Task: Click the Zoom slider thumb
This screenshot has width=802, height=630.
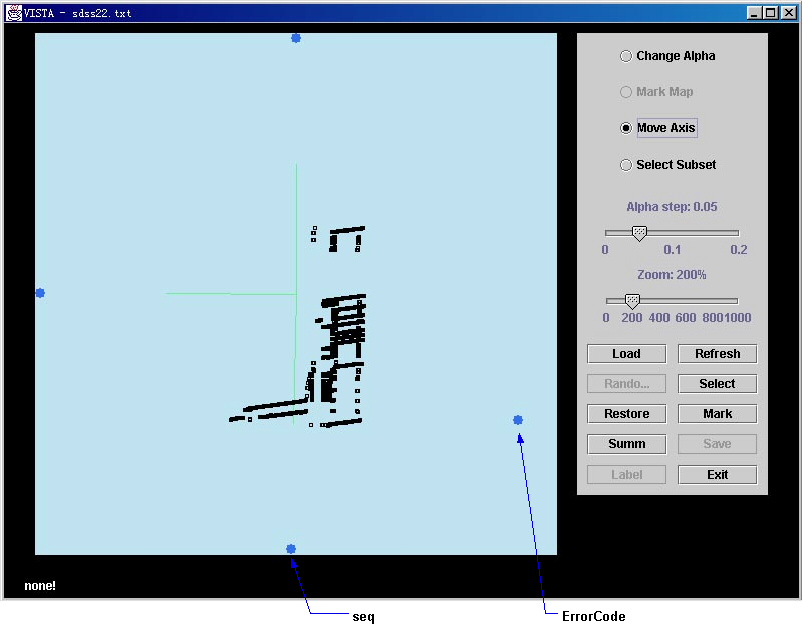Action: (x=632, y=301)
